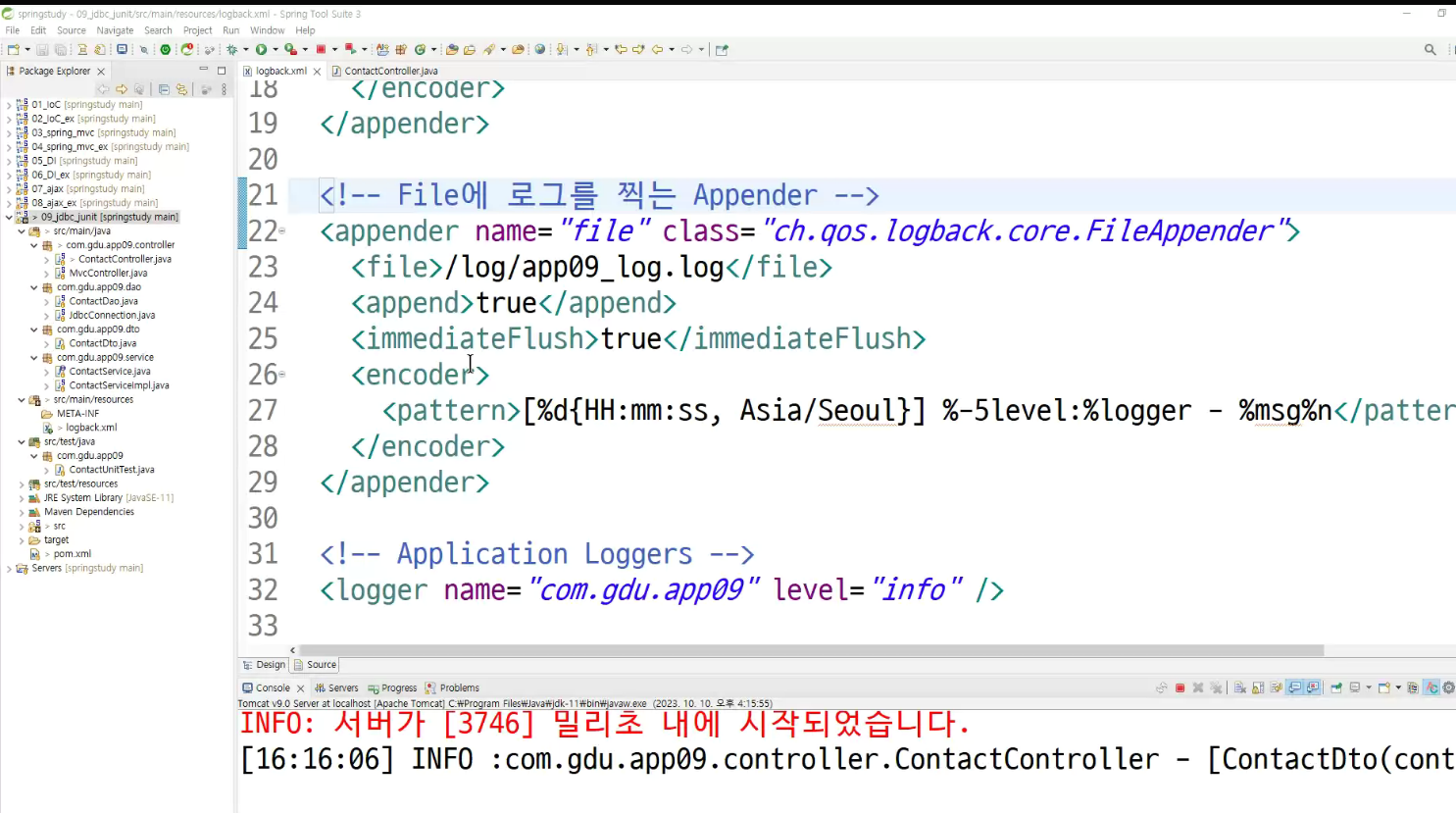The width and height of the screenshot is (1456, 813).
Task: Open the Problems view tab
Action: pyautogui.click(x=453, y=687)
